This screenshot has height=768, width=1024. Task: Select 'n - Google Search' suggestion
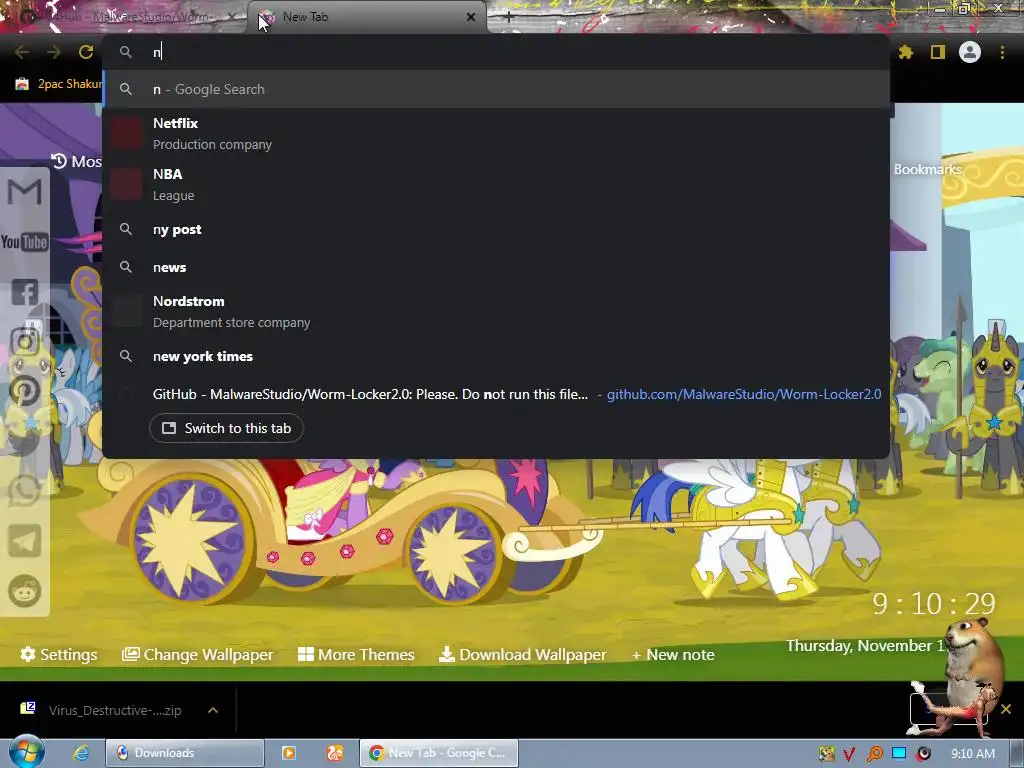coord(496,89)
